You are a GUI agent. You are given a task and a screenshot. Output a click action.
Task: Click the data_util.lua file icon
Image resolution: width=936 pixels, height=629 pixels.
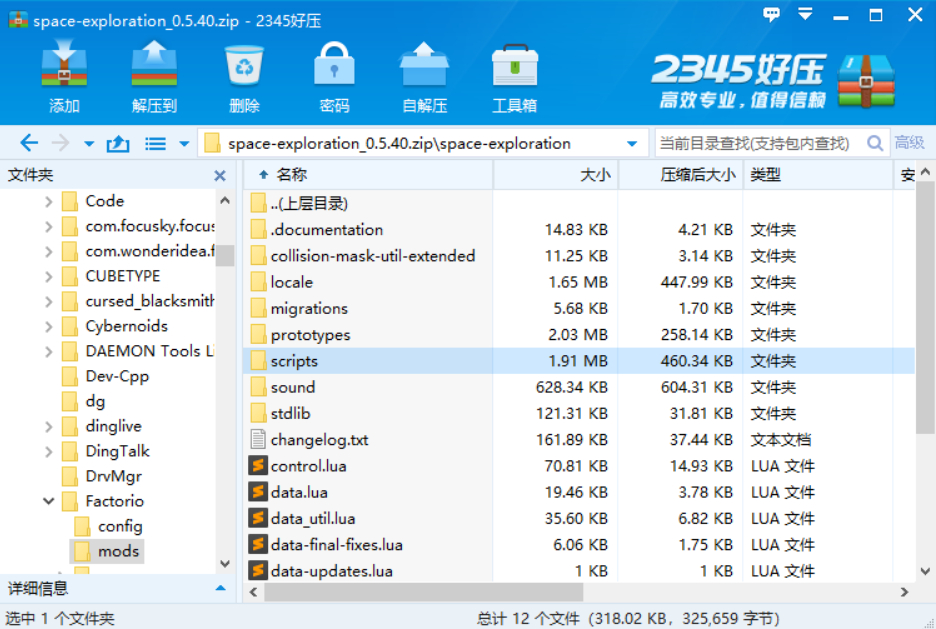258,518
